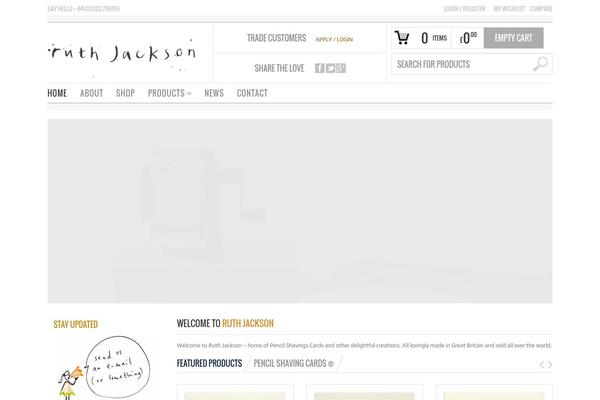Click the Trade Customers label
600x400 pixels.
pyautogui.click(x=277, y=38)
